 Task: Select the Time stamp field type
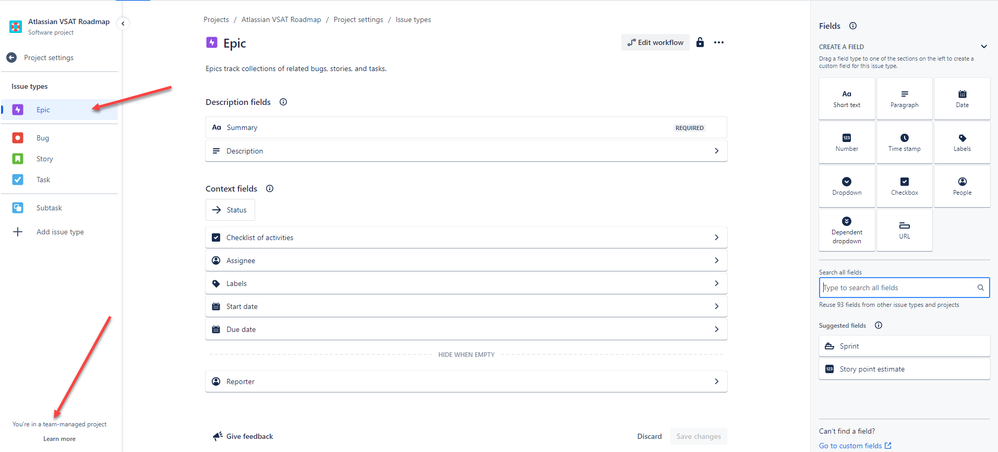tap(904, 143)
